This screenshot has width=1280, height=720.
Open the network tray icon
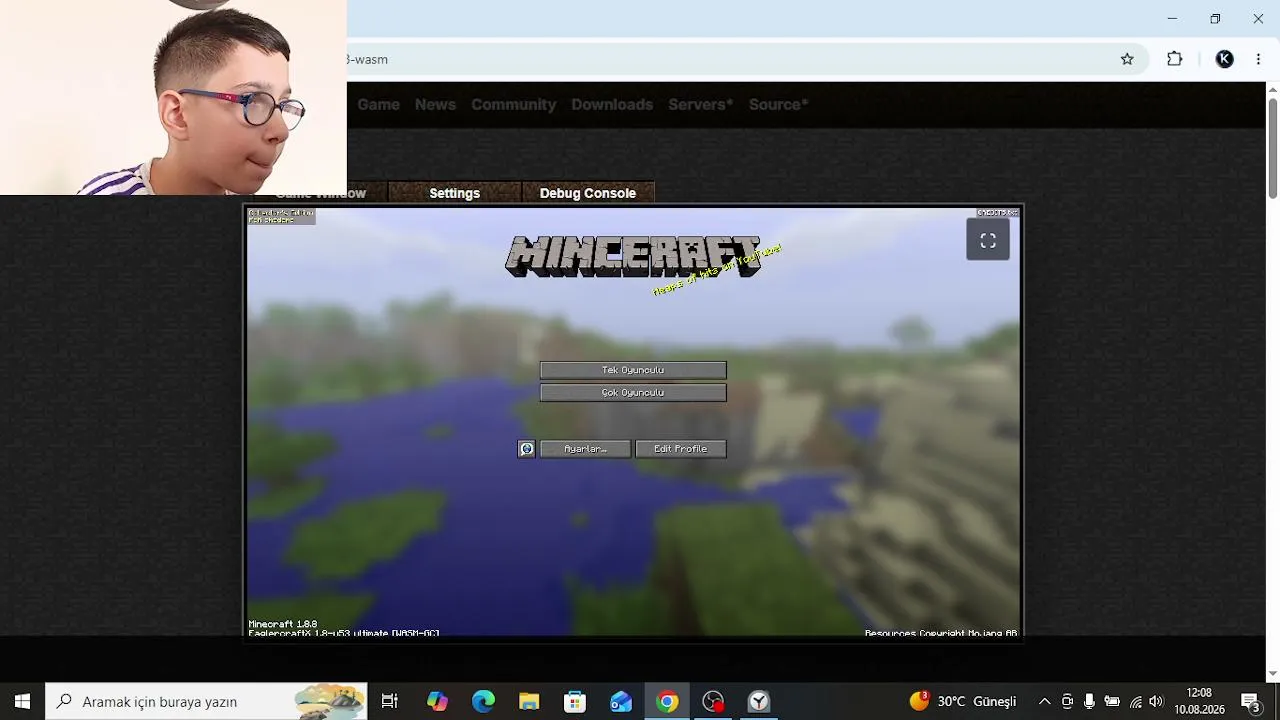tap(1135, 701)
